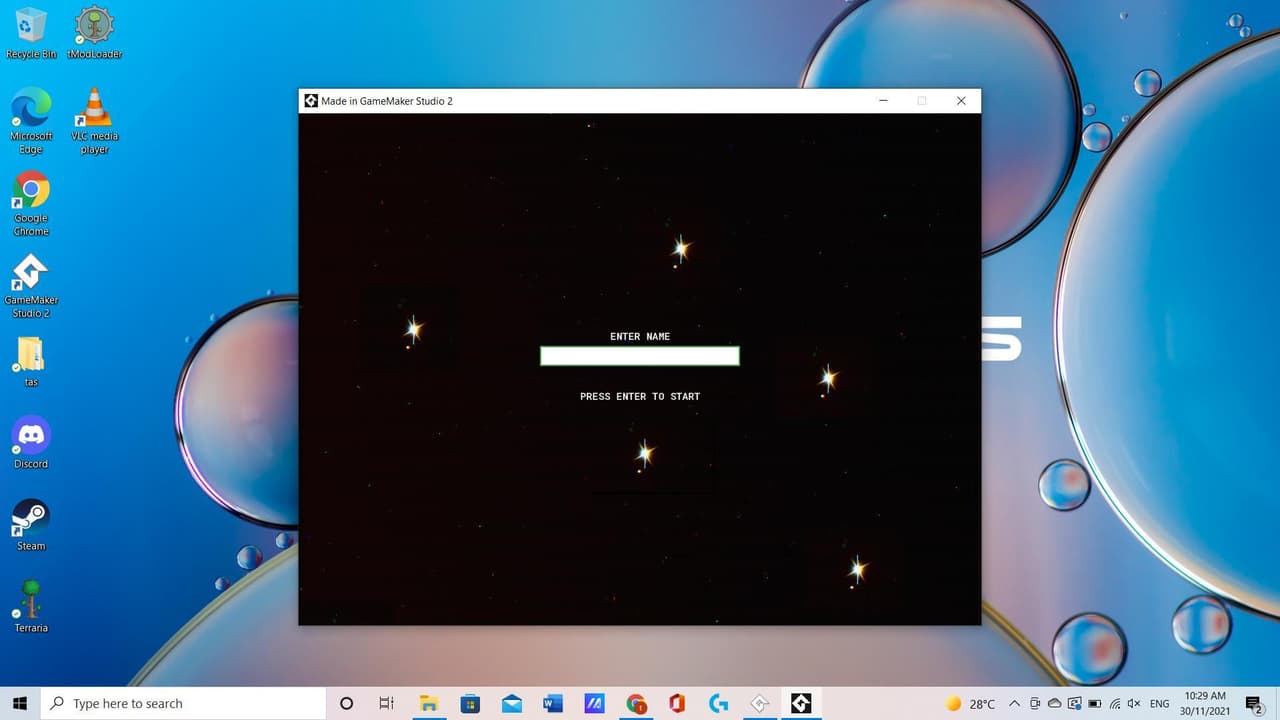Viewport: 1280px width, 720px height.
Task: Click the display tray icon with the blue dot
Action: tap(1074, 704)
